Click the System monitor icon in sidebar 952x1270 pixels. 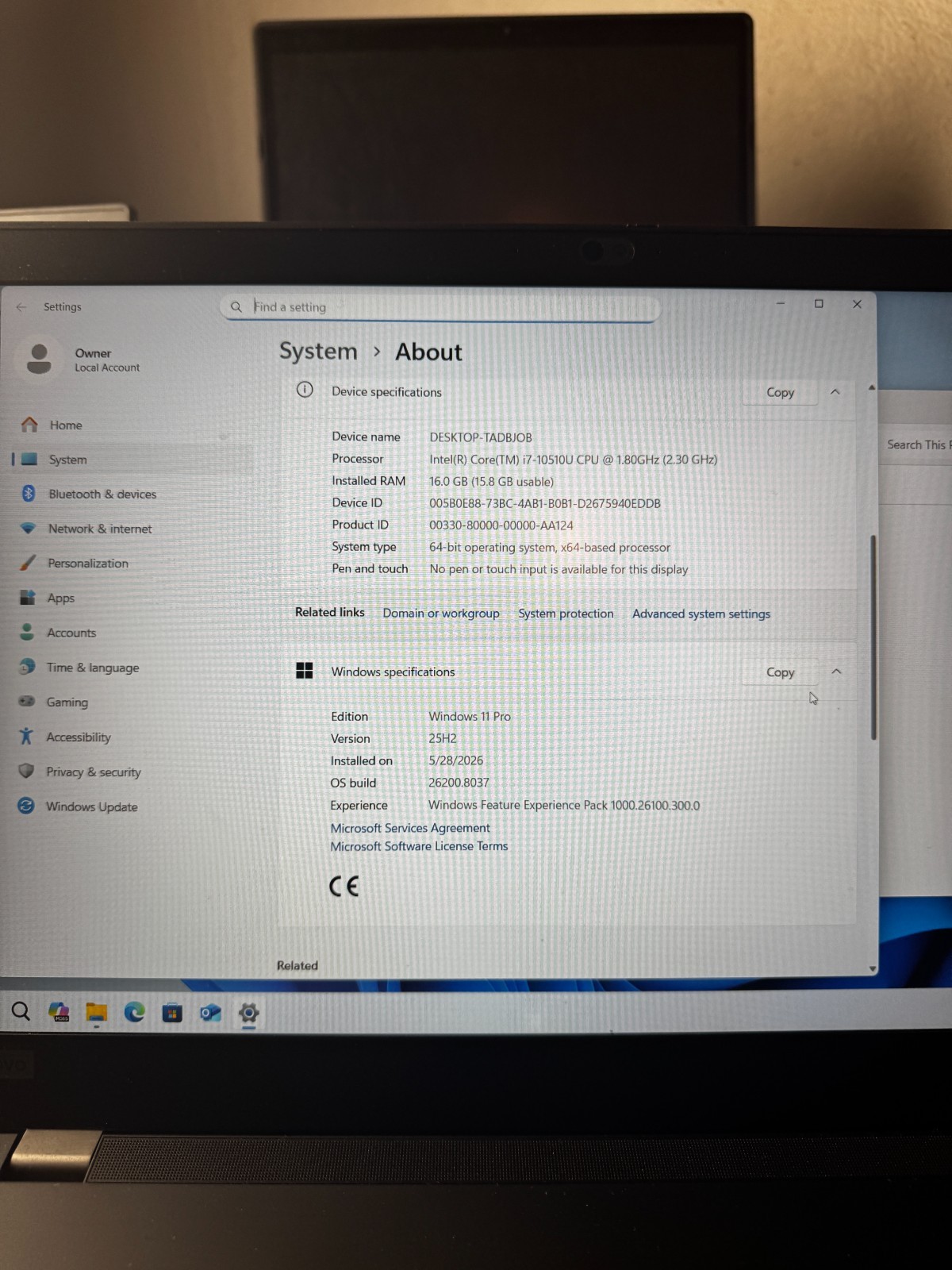click(29, 459)
